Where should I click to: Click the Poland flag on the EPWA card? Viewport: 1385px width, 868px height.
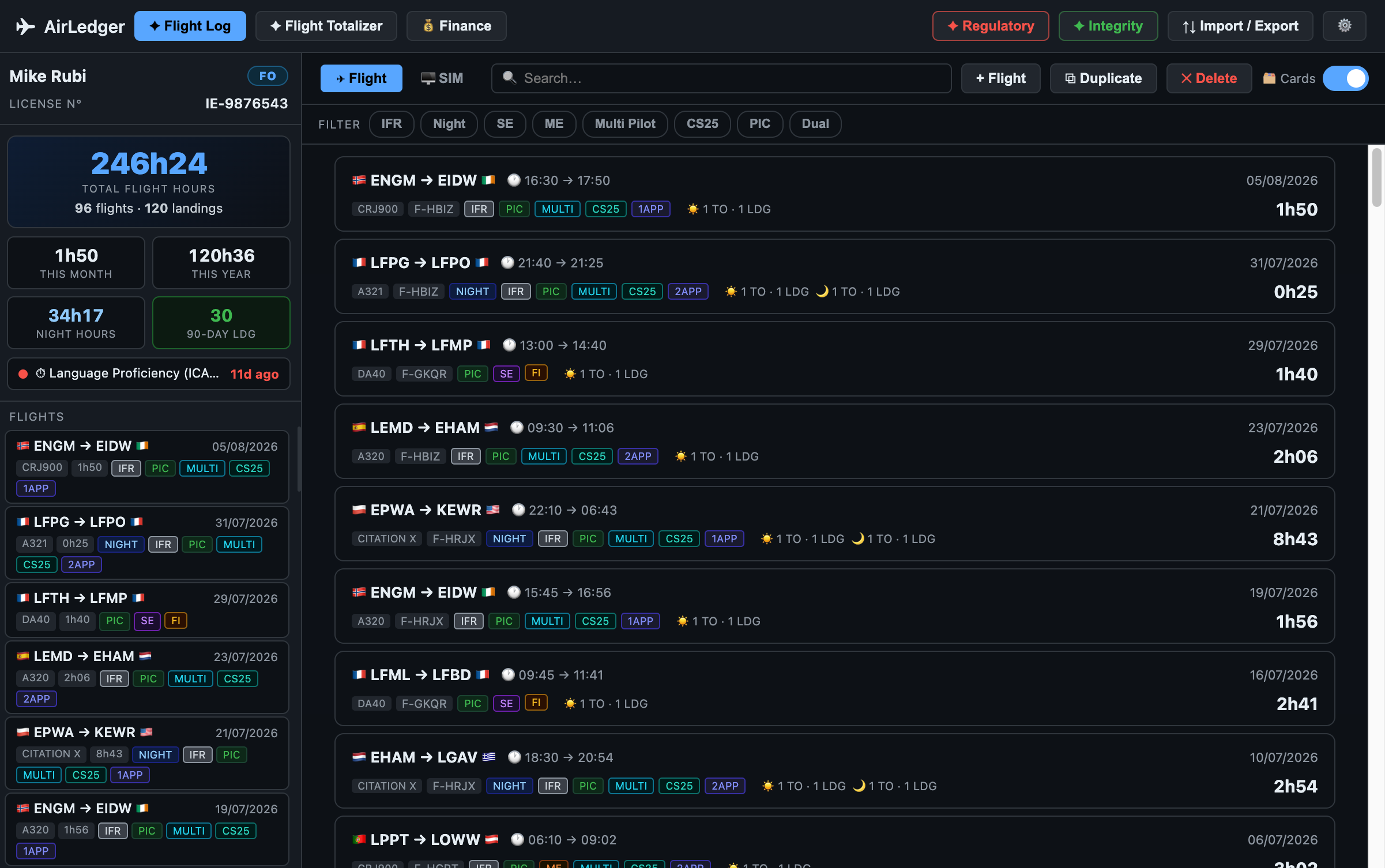pyautogui.click(x=359, y=510)
